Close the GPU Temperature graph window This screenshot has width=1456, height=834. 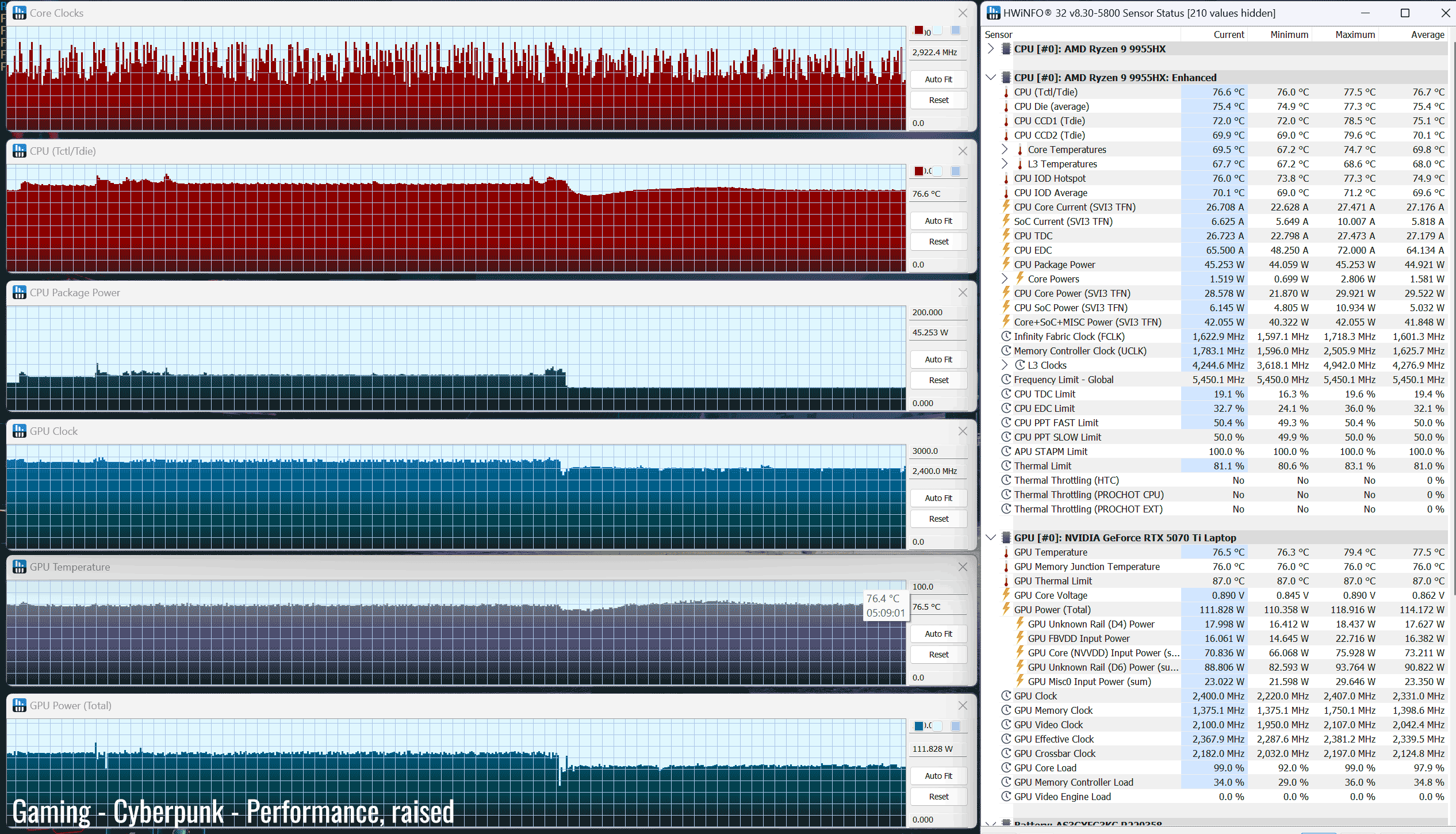963,567
